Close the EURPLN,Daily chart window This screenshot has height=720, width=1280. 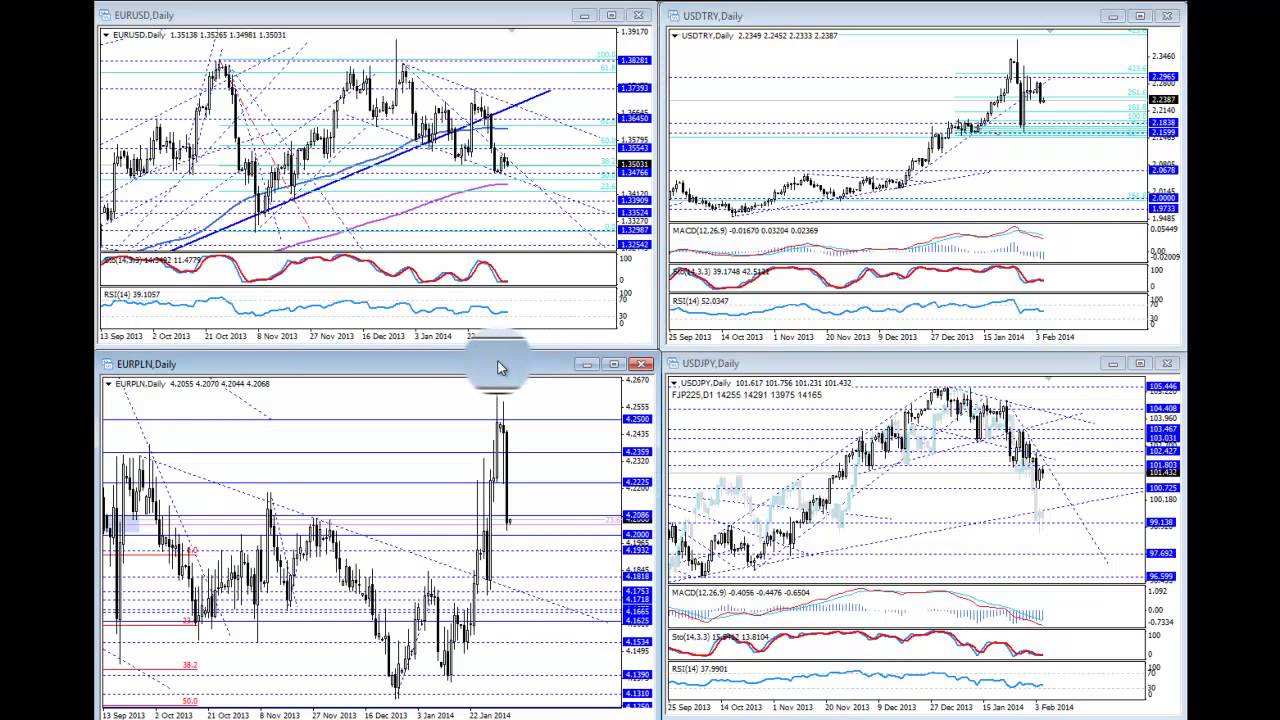641,364
